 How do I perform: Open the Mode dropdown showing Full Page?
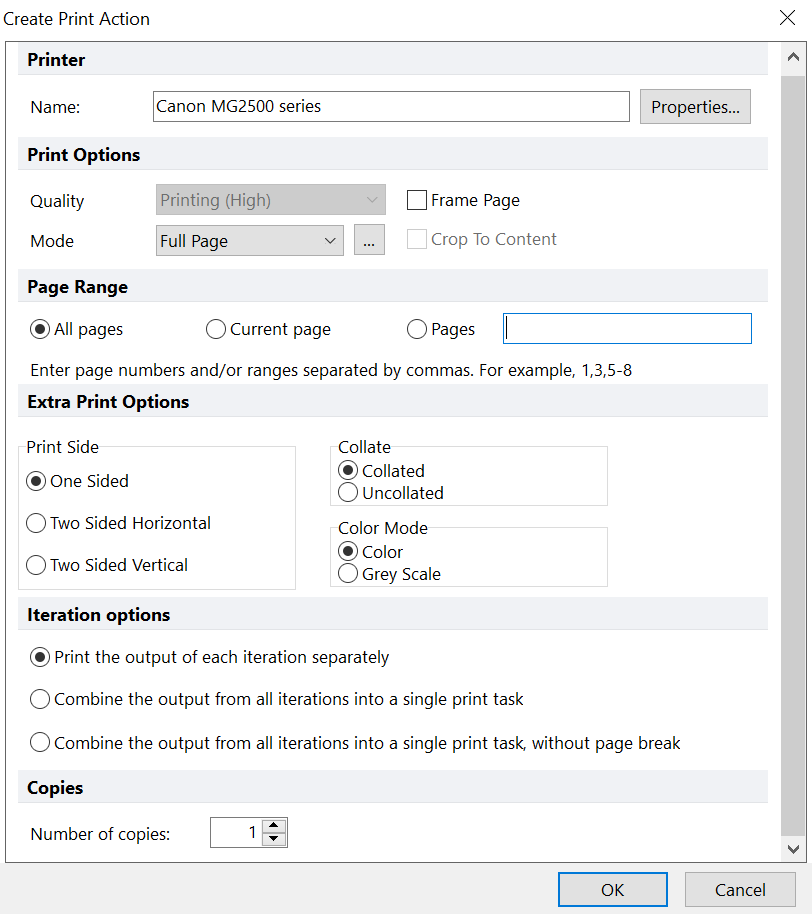[250, 241]
